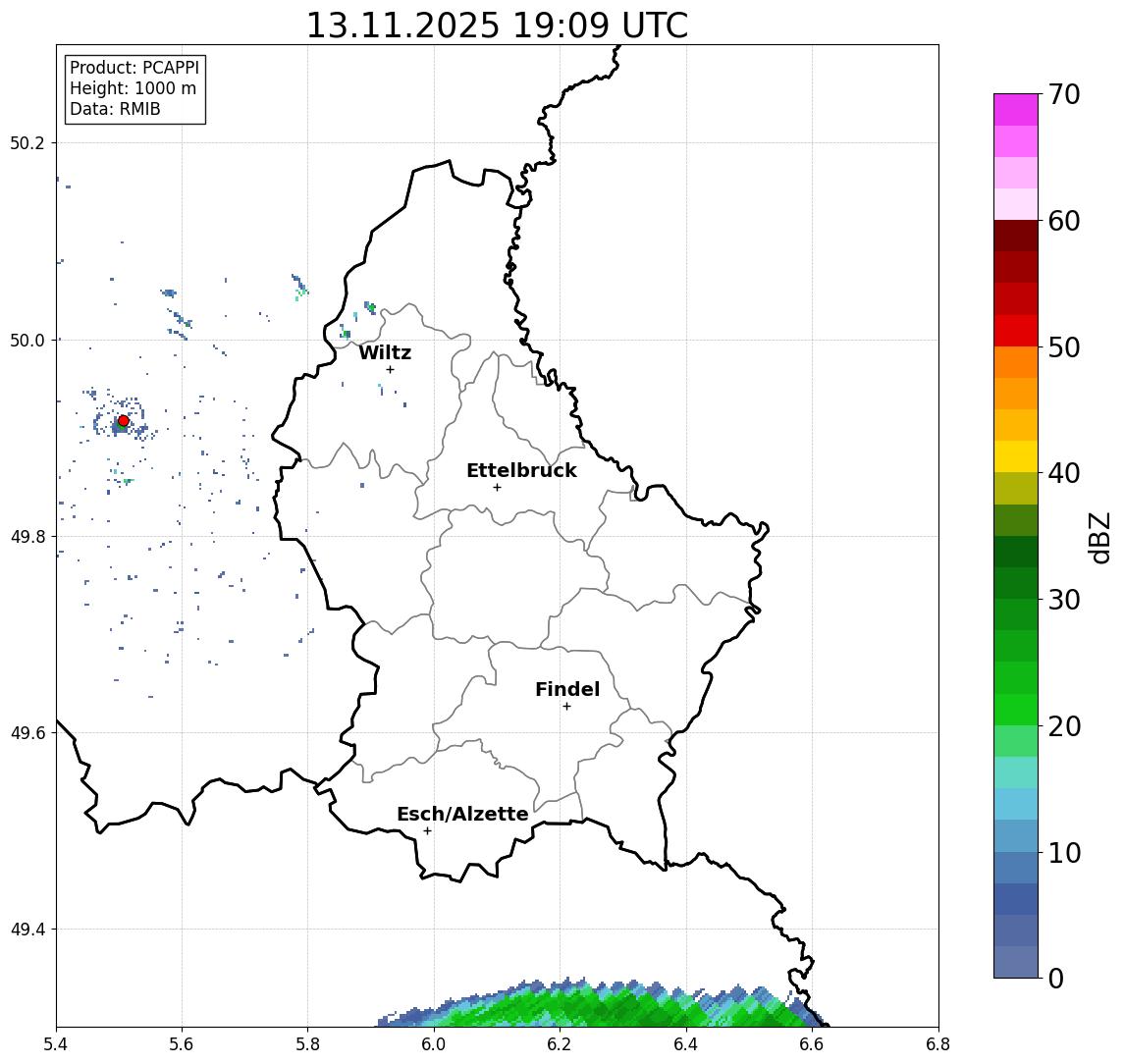Click the red radar location dot

[x=124, y=421]
